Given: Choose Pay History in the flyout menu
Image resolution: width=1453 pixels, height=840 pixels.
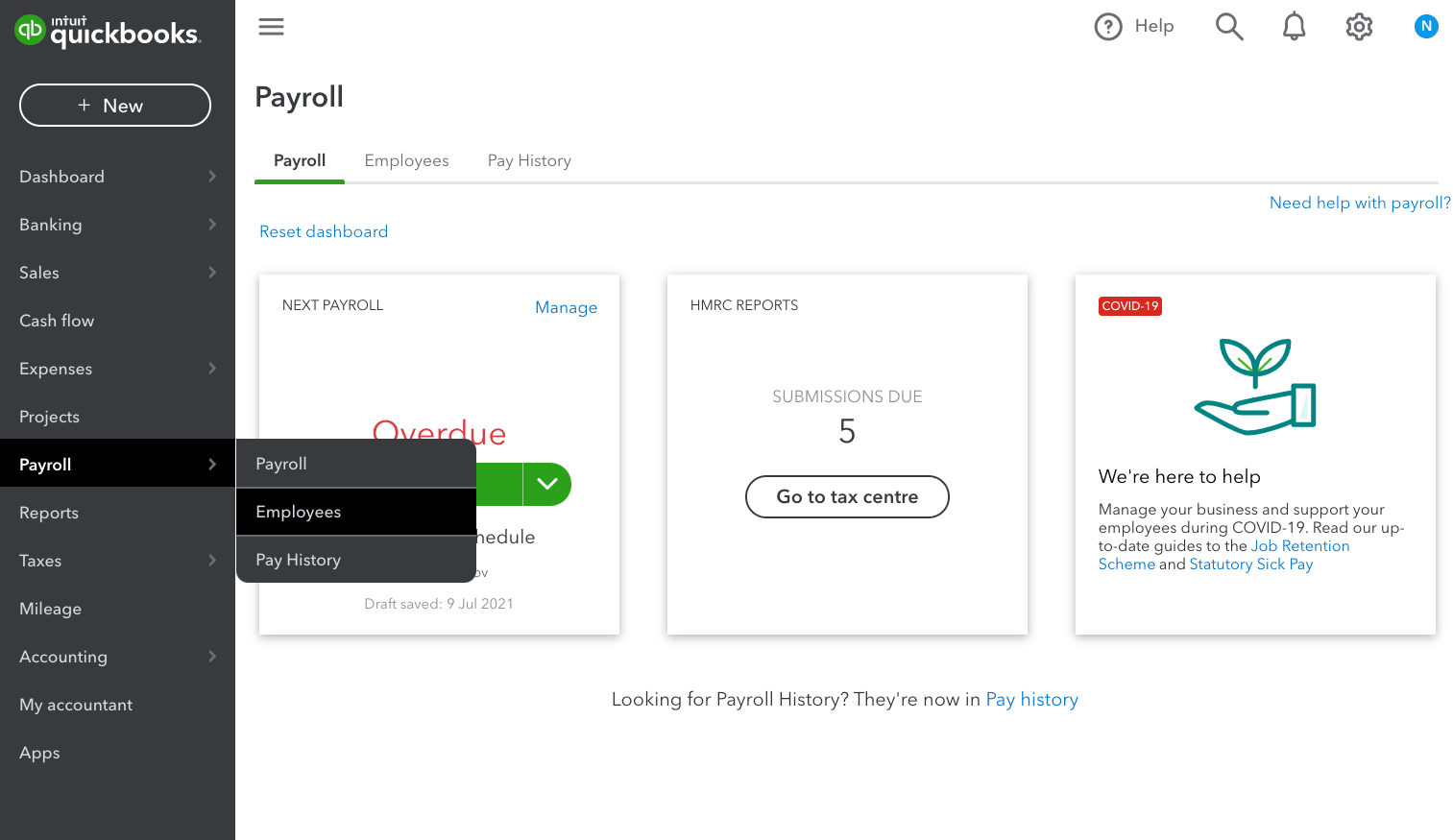Looking at the screenshot, I should (356, 560).
